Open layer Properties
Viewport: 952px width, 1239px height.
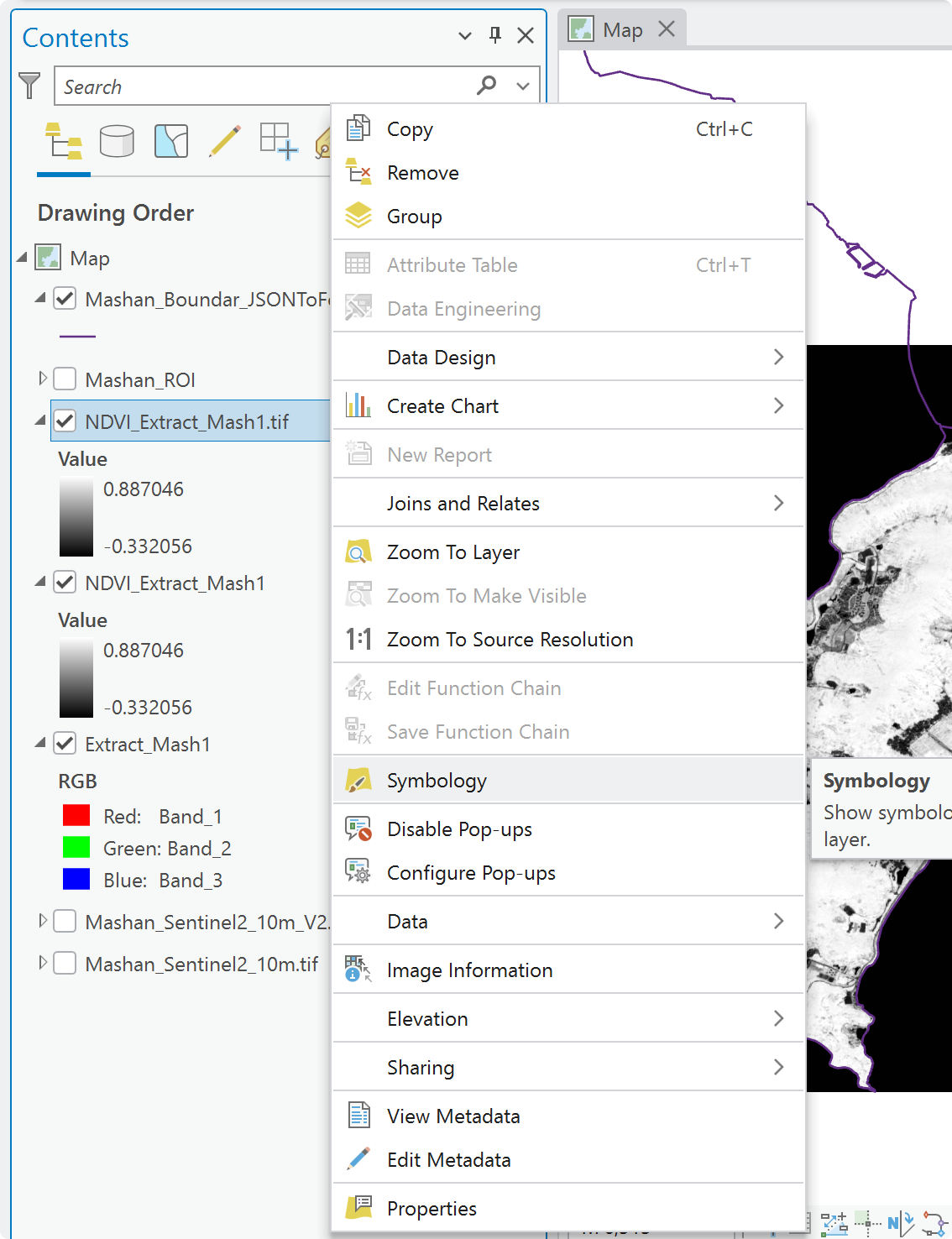[568, 1209]
